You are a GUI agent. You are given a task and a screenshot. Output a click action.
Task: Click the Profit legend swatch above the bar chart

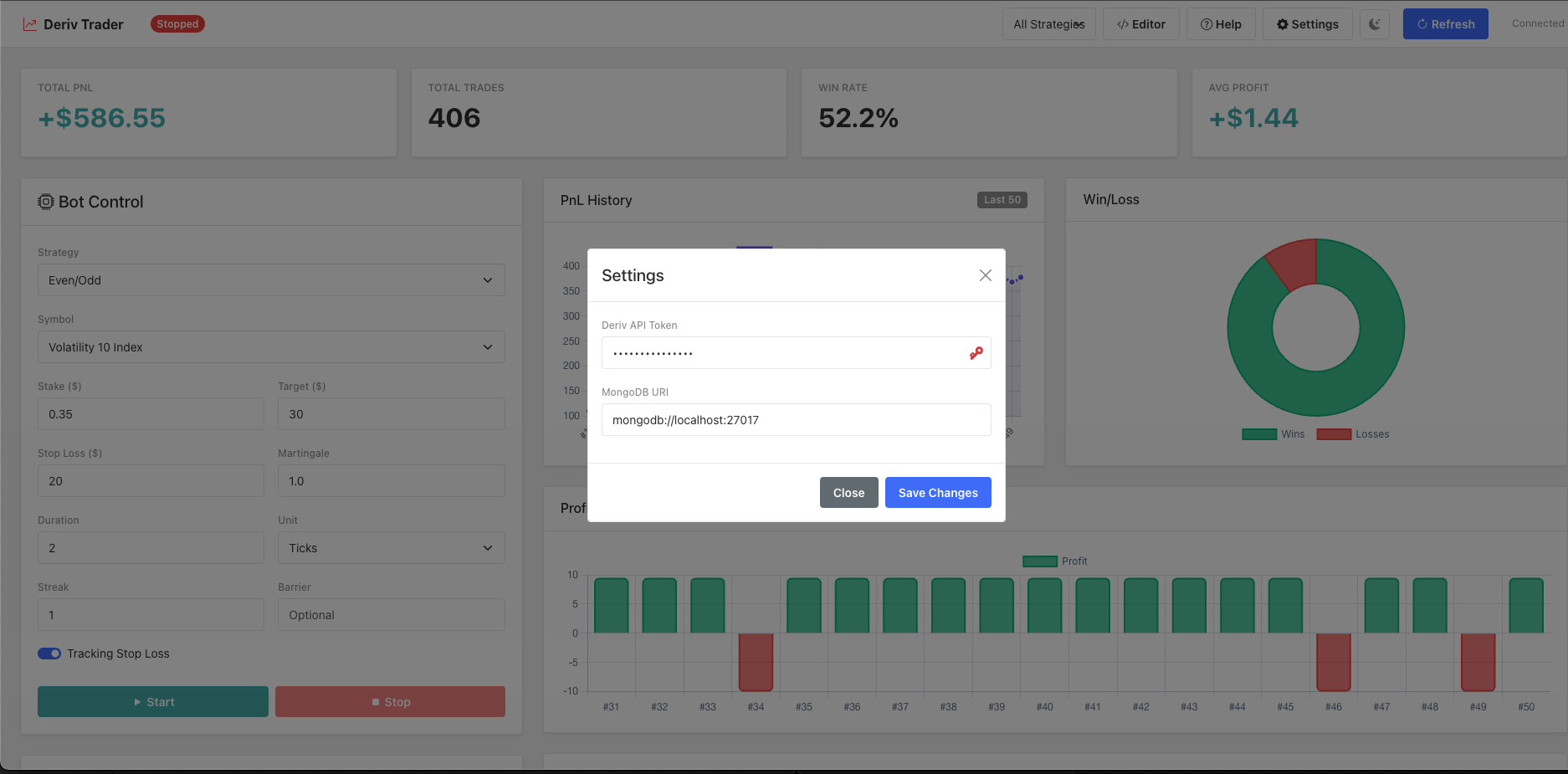pyautogui.click(x=1039, y=561)
